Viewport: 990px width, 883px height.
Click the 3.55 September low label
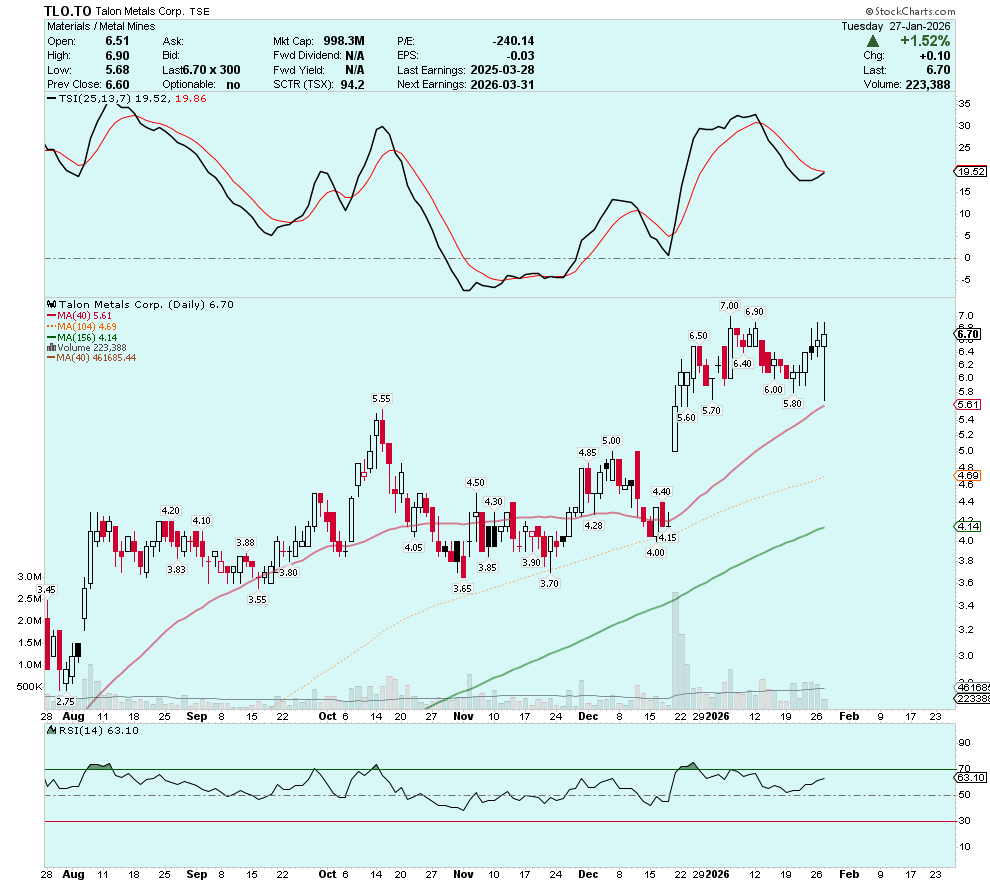257,600
